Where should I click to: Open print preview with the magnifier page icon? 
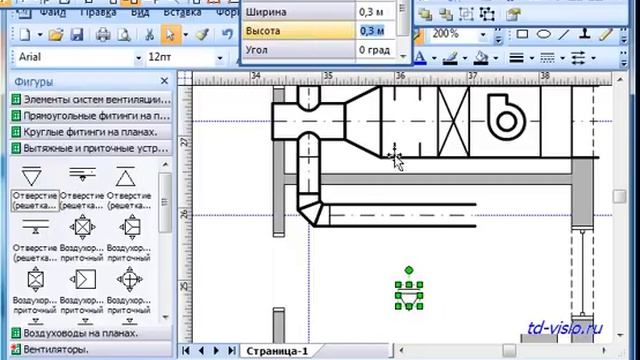point(124,35)
